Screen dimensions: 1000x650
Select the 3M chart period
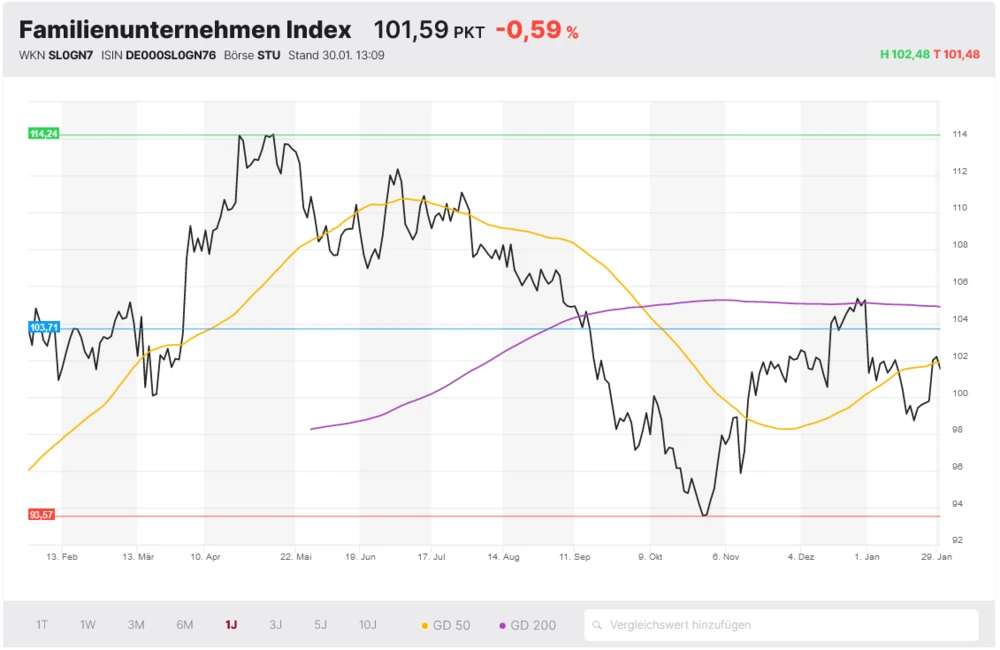click(136, 624)
